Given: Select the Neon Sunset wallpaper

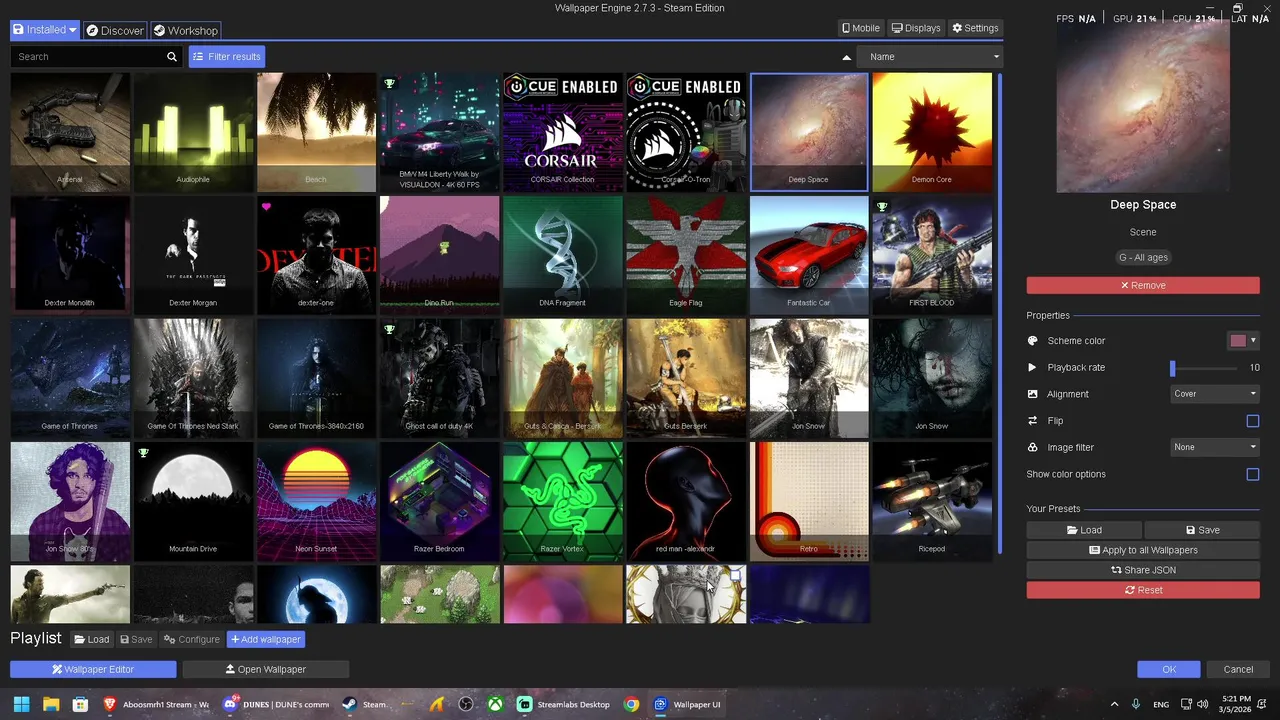Looking at the screenshot, I should pos(316,501).
